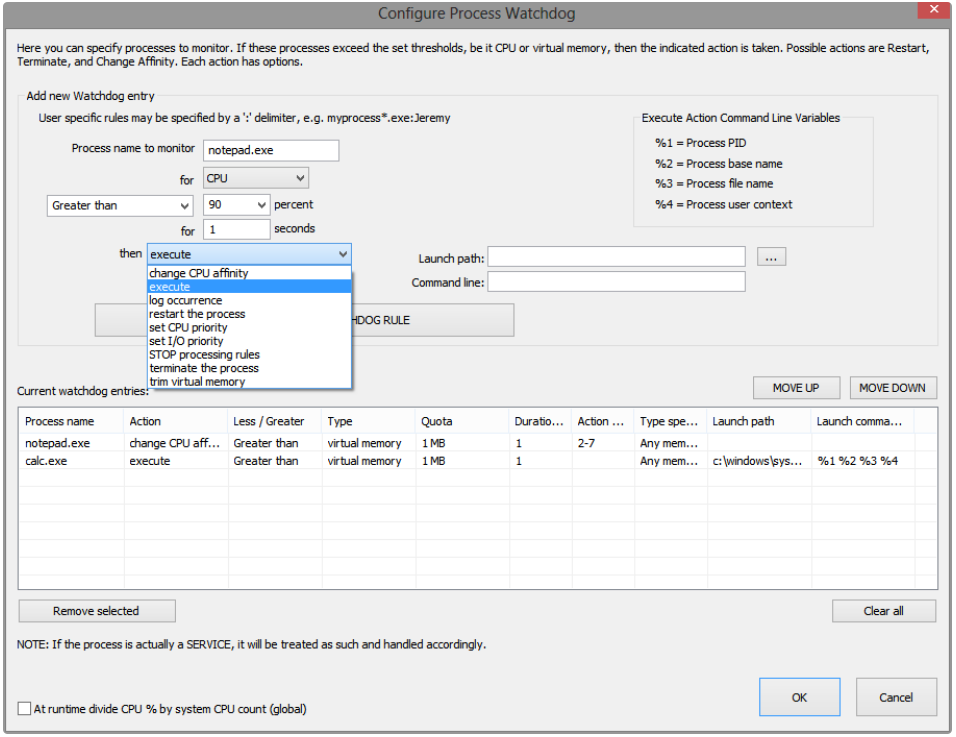Pick 'restart the process' from action list
Screen dimensions: 956x737
197,314
